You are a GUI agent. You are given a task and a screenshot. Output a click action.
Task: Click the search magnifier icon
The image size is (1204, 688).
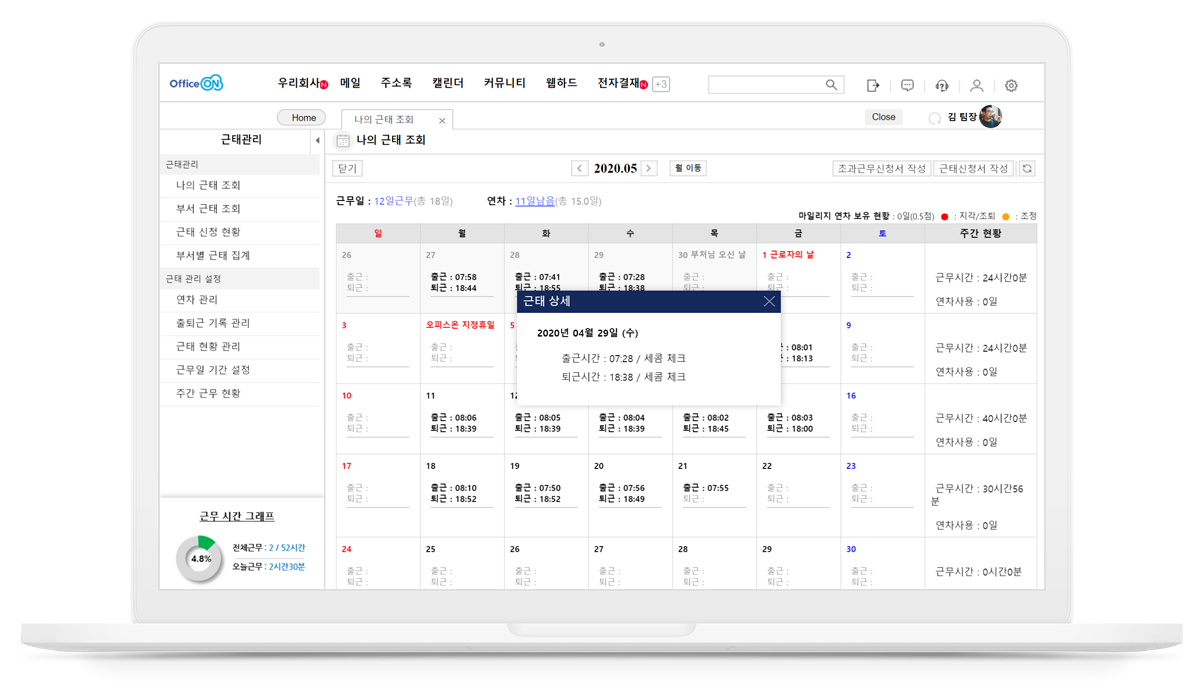(x=831, y=85)
